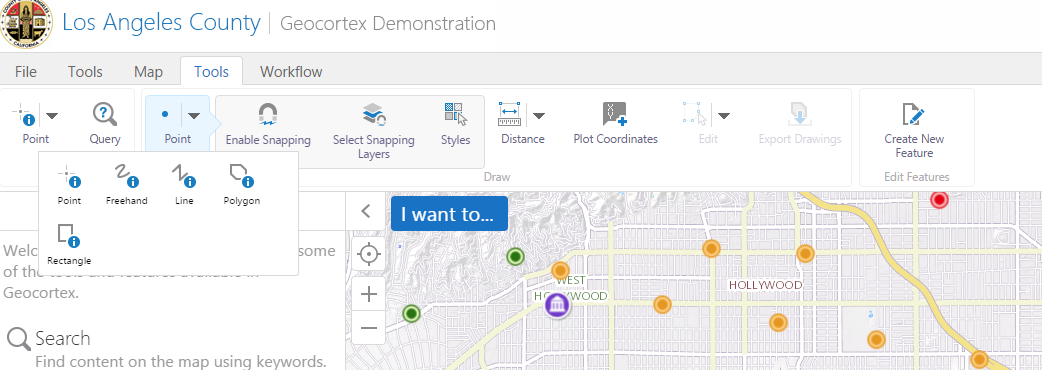Click the Los Angeles County title text
Image resolution: width=1042 pixels, height=370 pixels.
[x=161, y=23]
